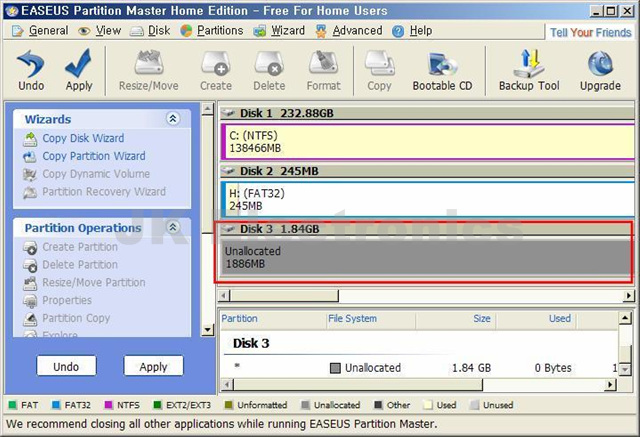The height and width of the screenshot is (437, 640).
Task: Select the C: (NTFS) partition block
Action: [x=427, y=142]
